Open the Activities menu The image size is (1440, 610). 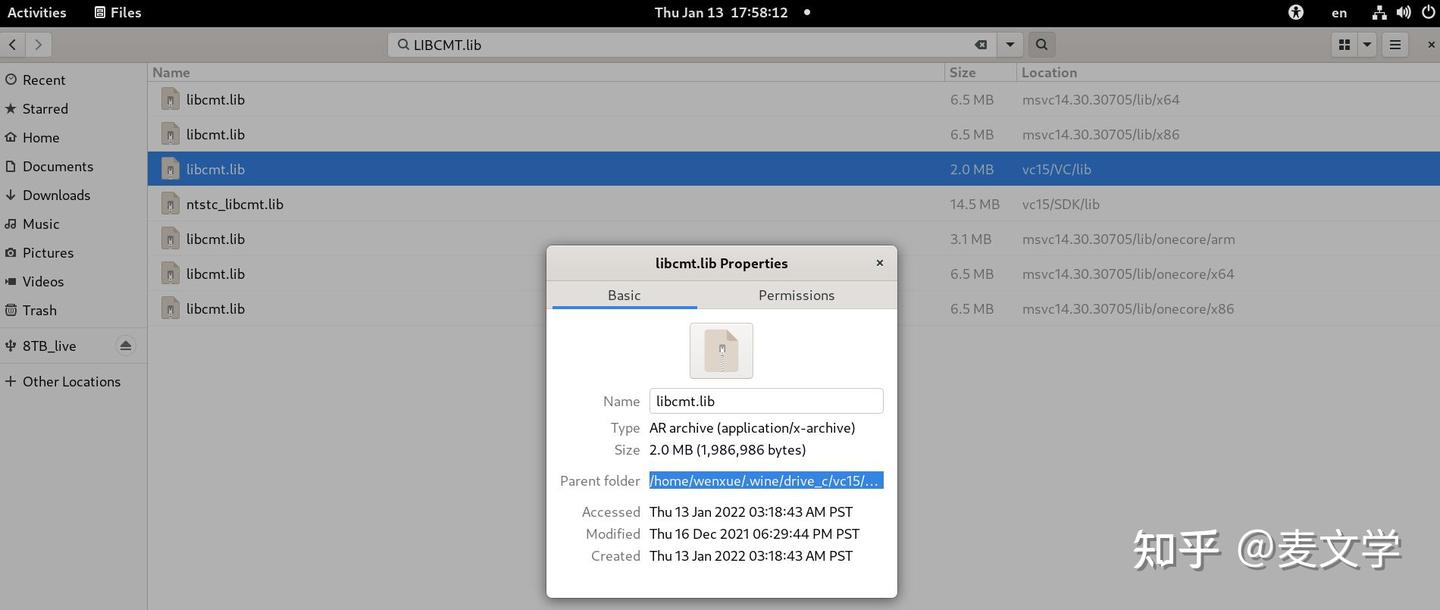[37, 12]
